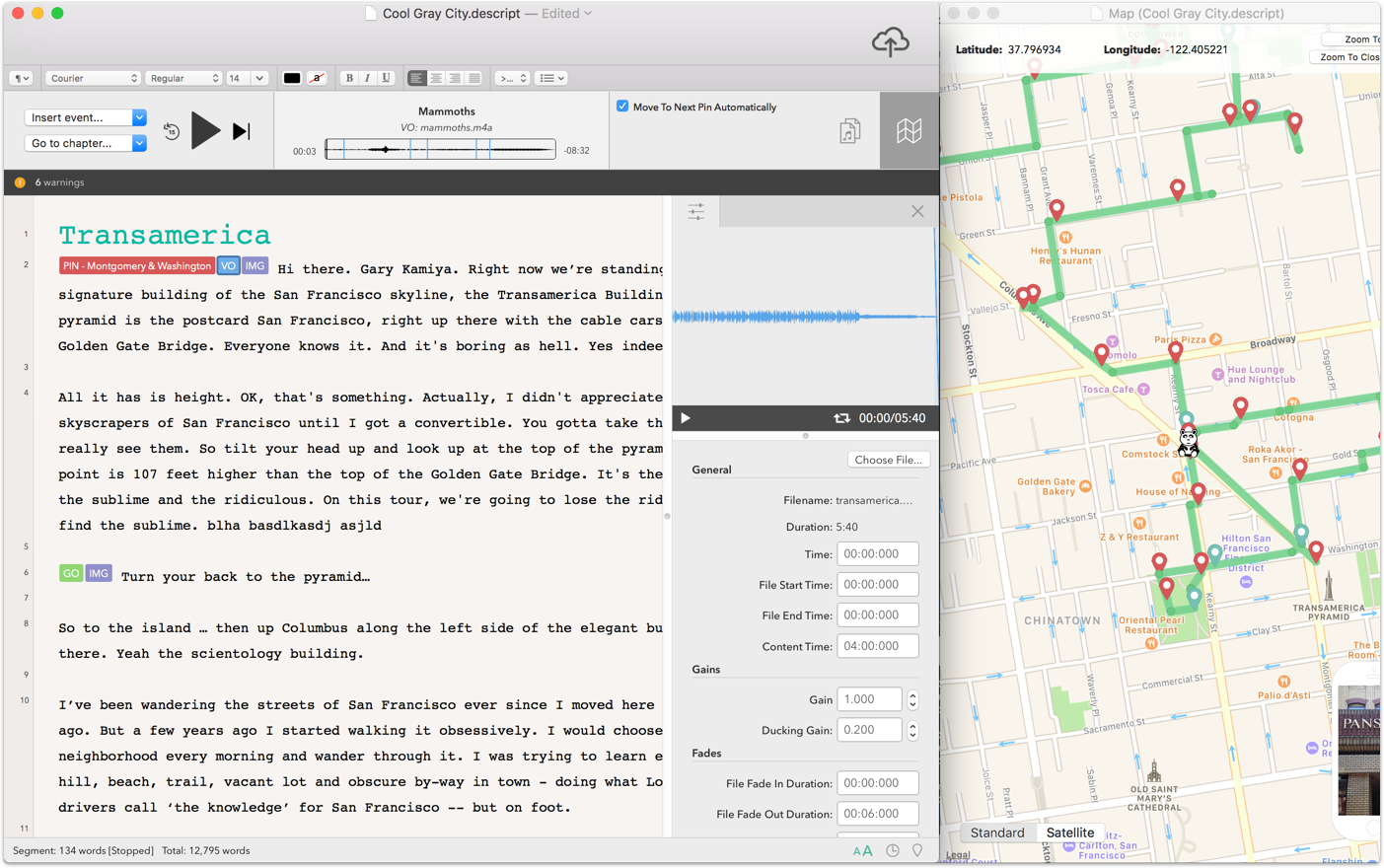The image size is (1384, 868).
Task: Click the File Fade Out Duration field
Action: (x=877, y=814)
